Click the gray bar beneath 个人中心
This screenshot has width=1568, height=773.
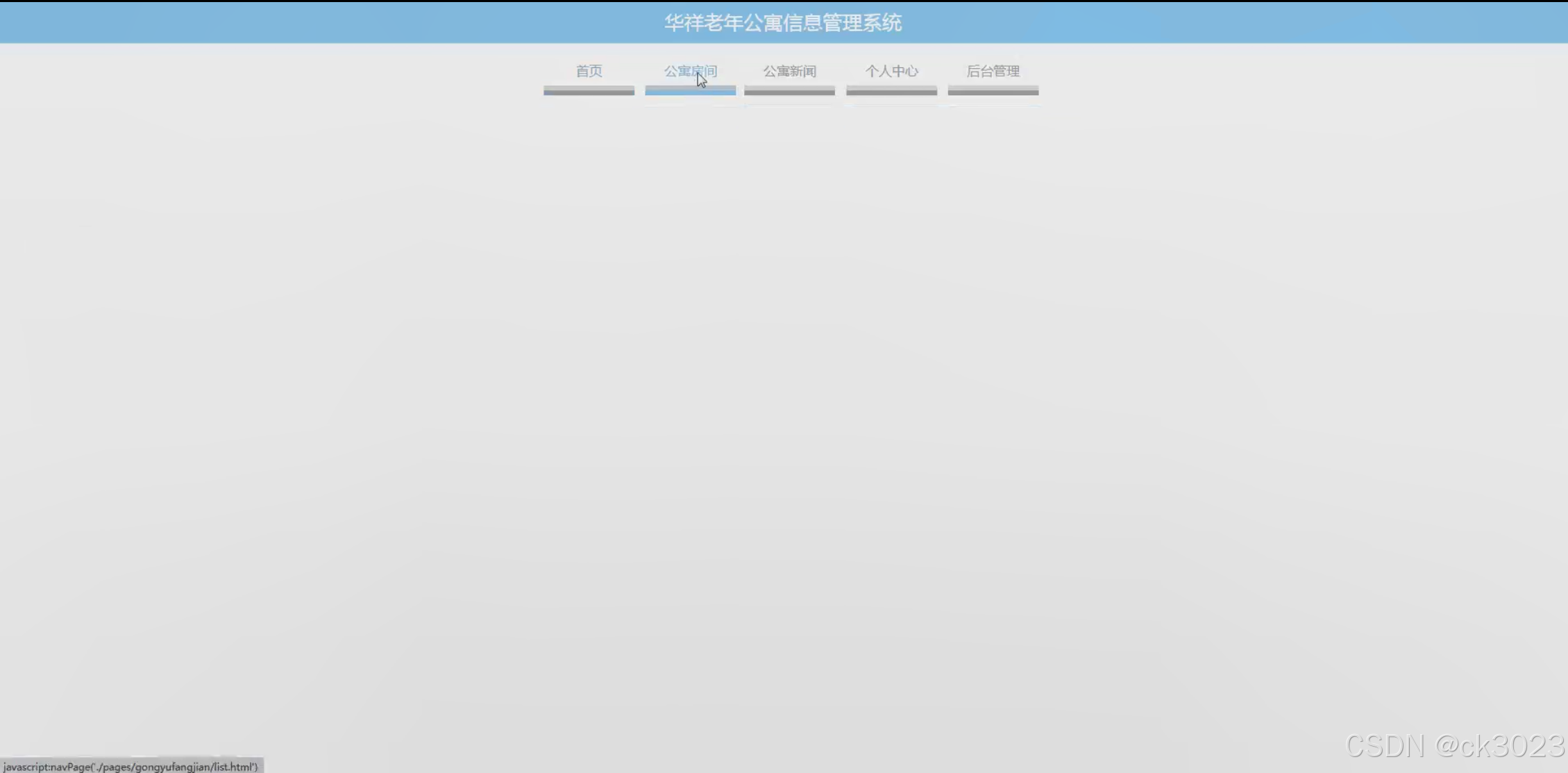(x=891, y=91)
